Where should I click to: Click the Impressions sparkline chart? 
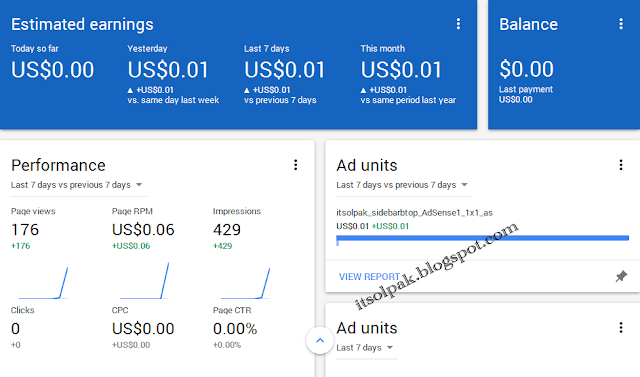[245, 283]
